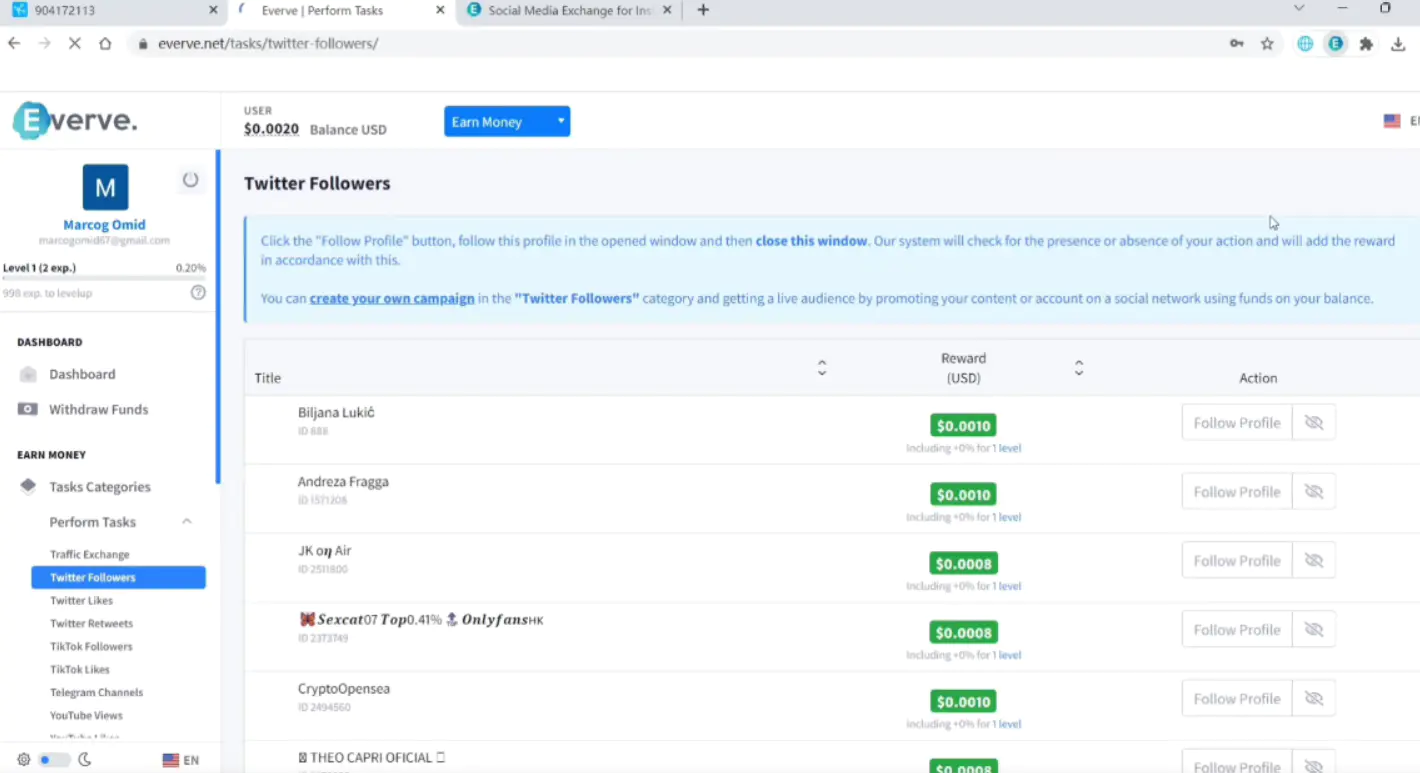Image resolution: width=1420 pixels, height=773 pixels.
Task: Open the create your own campaign link
Action: (x=392, y=298)
